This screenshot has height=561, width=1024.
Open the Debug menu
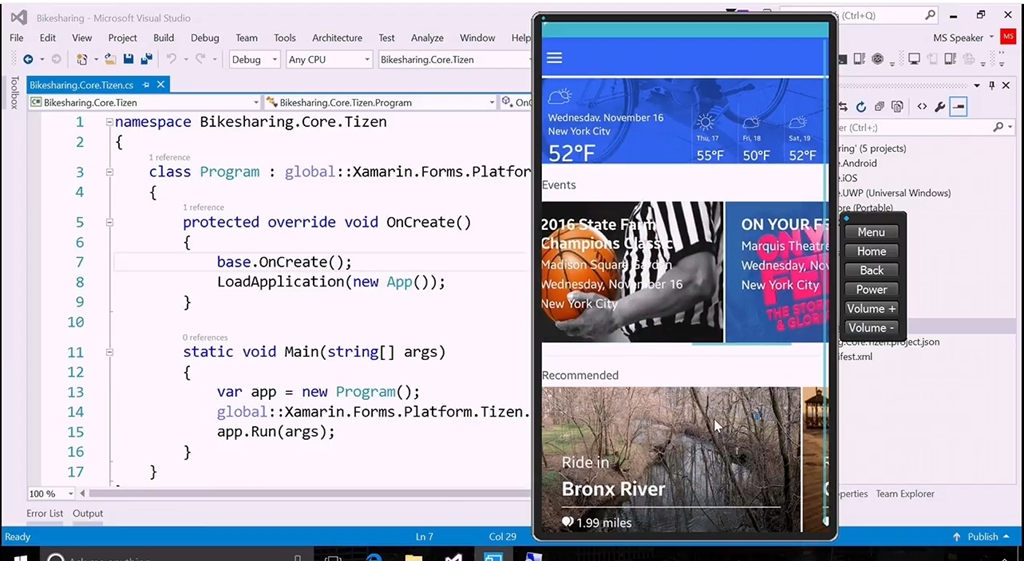pyautogui.click(x=205, y=38)
